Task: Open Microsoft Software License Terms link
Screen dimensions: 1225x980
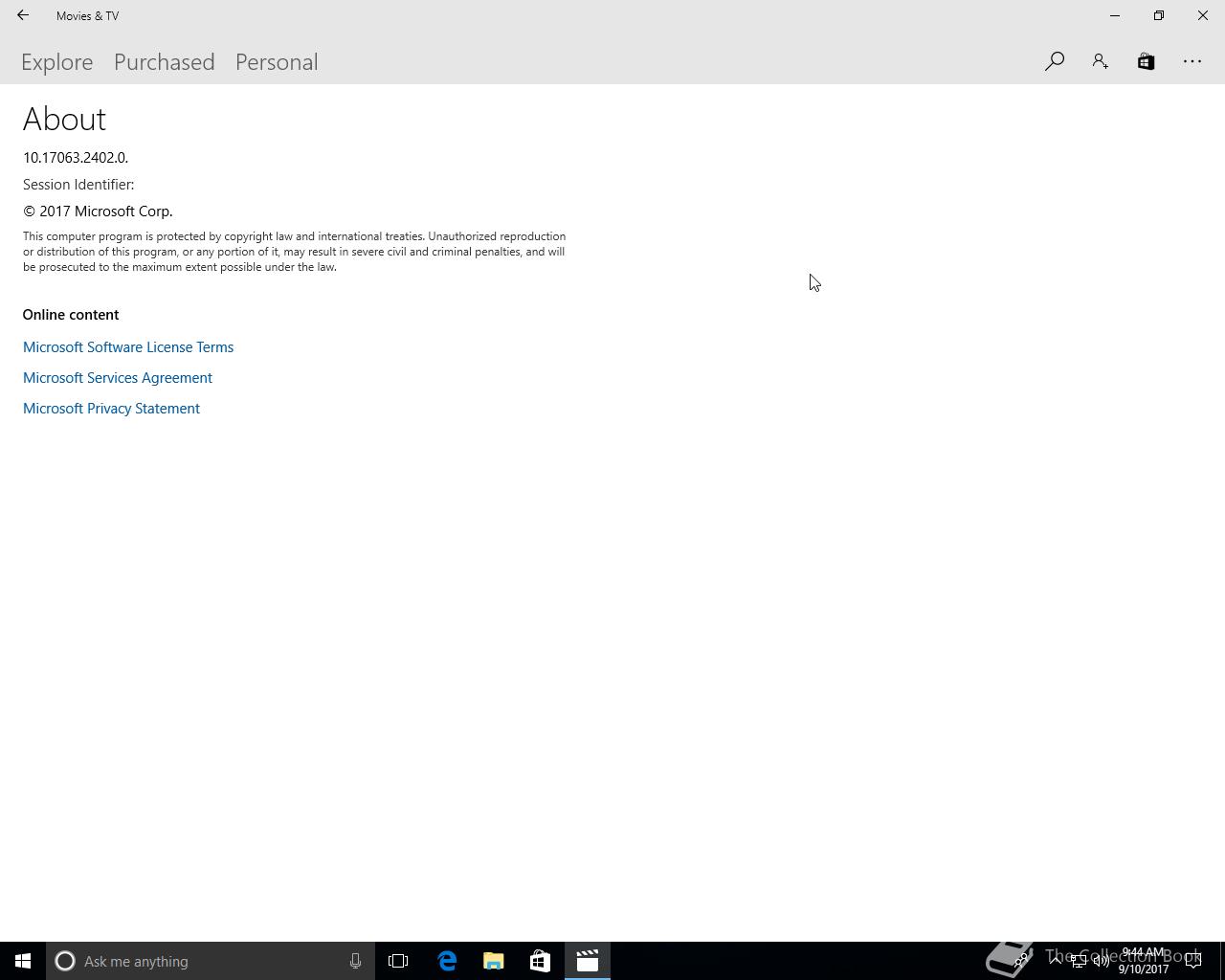Action: pos(128,347)
